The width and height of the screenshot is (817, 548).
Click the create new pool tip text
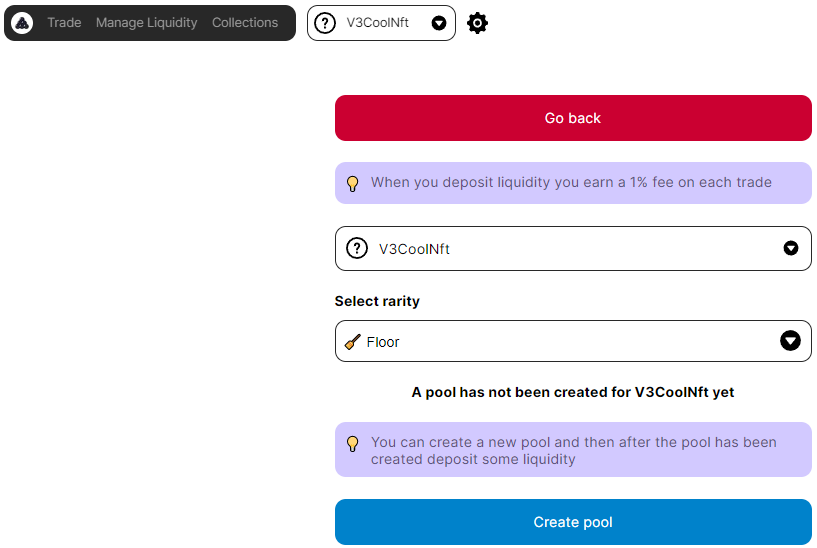tap(573, 450)
